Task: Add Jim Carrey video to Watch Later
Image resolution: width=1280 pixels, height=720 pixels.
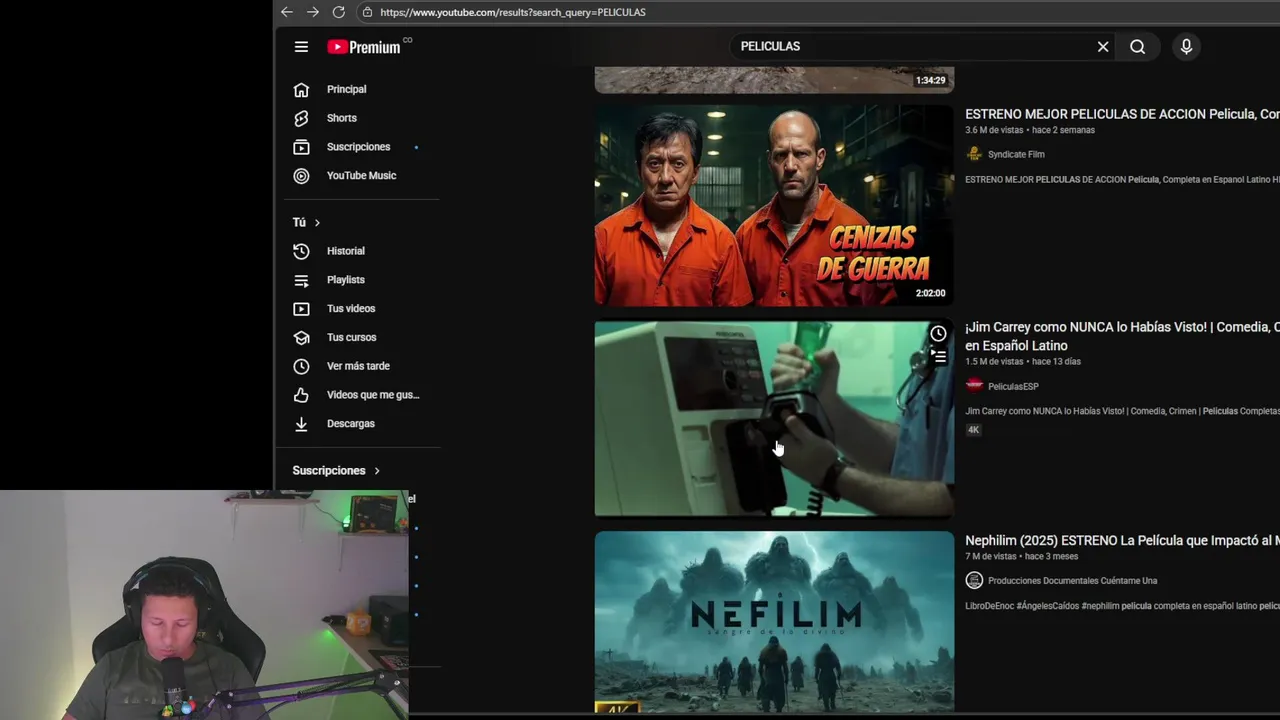Action: click(x=938, y=334)
